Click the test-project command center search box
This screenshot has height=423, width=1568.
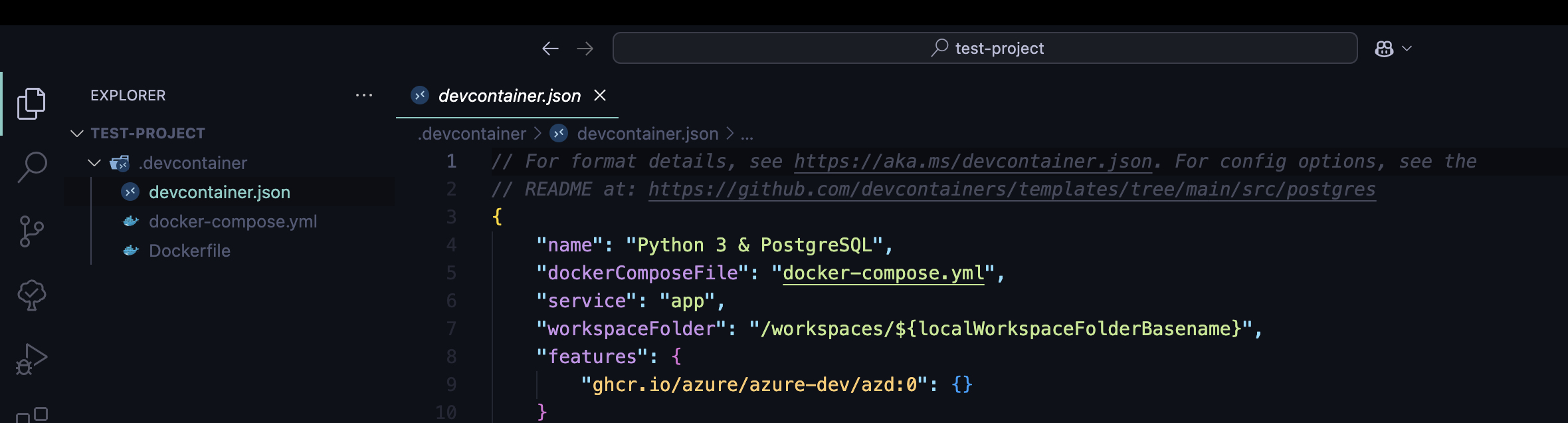[985, 49]
